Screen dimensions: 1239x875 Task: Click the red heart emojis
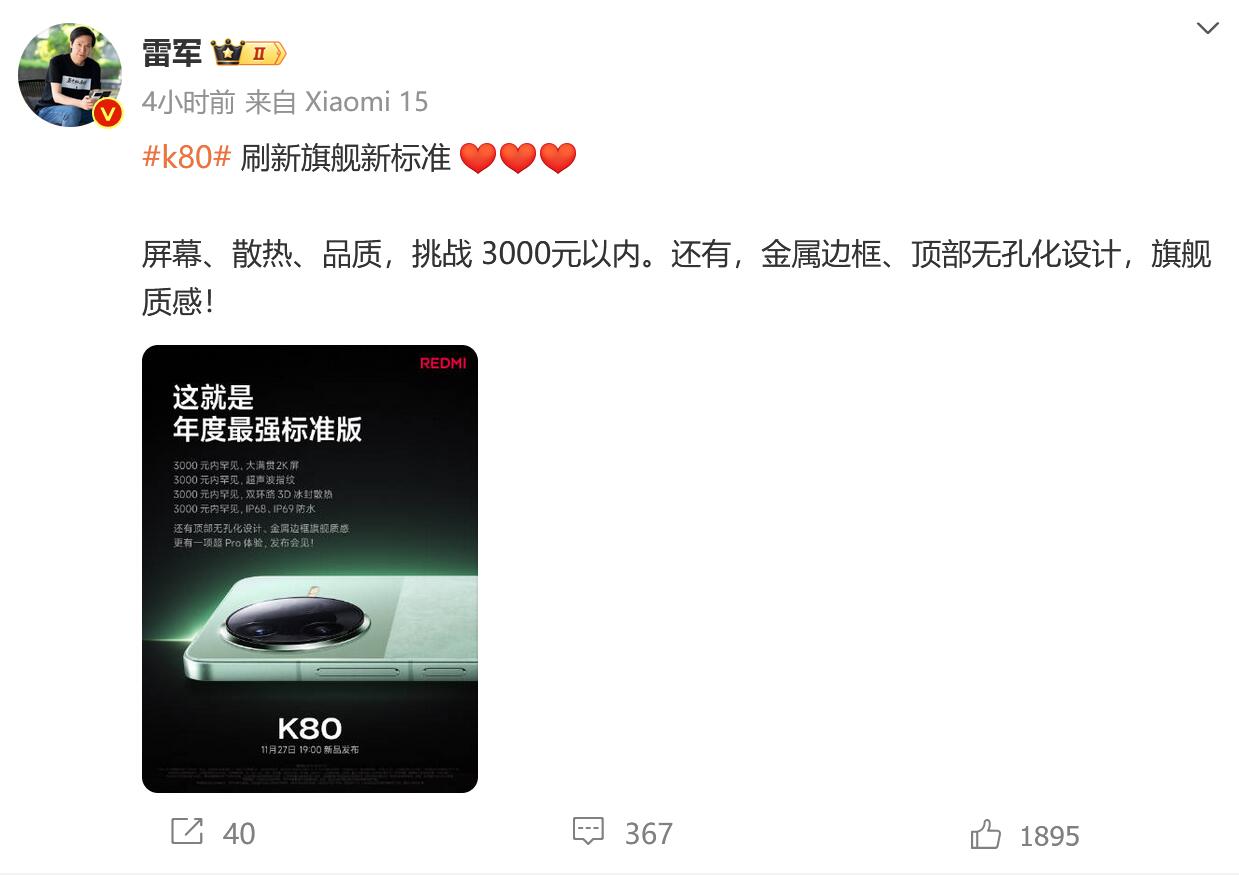click(518, 158)
